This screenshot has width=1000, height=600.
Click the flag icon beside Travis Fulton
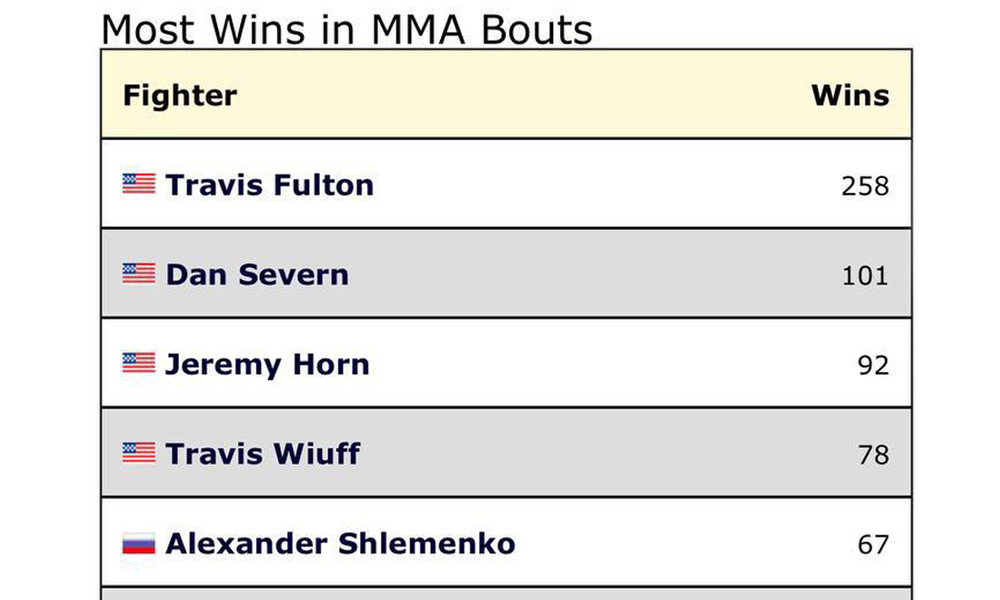pos(139,184)
